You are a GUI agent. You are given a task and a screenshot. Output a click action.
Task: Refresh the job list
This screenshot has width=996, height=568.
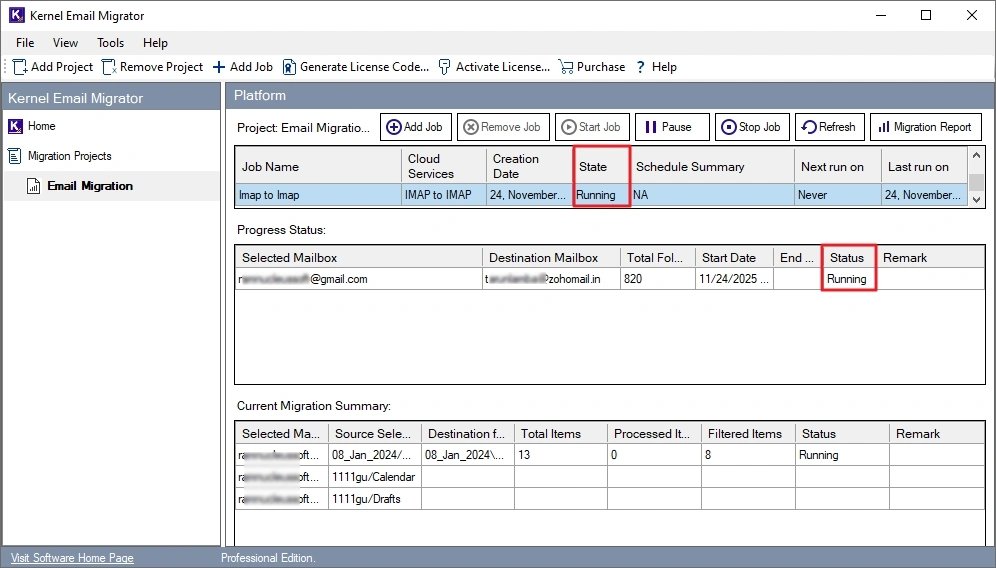(829, 127)
